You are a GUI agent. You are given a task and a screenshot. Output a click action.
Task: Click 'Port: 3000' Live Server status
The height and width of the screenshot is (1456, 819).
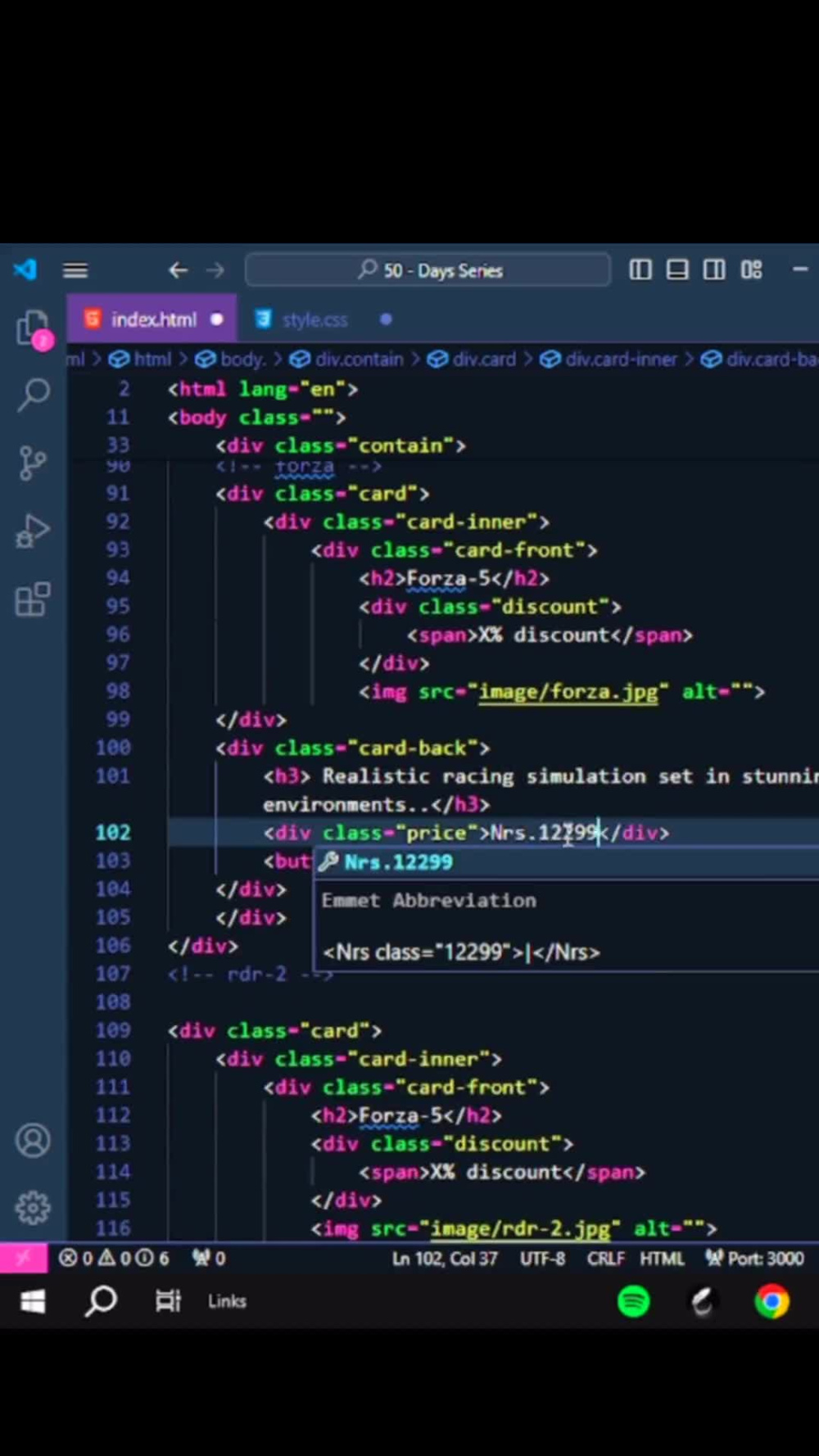pyautogui.click(x=755, y=1259)
